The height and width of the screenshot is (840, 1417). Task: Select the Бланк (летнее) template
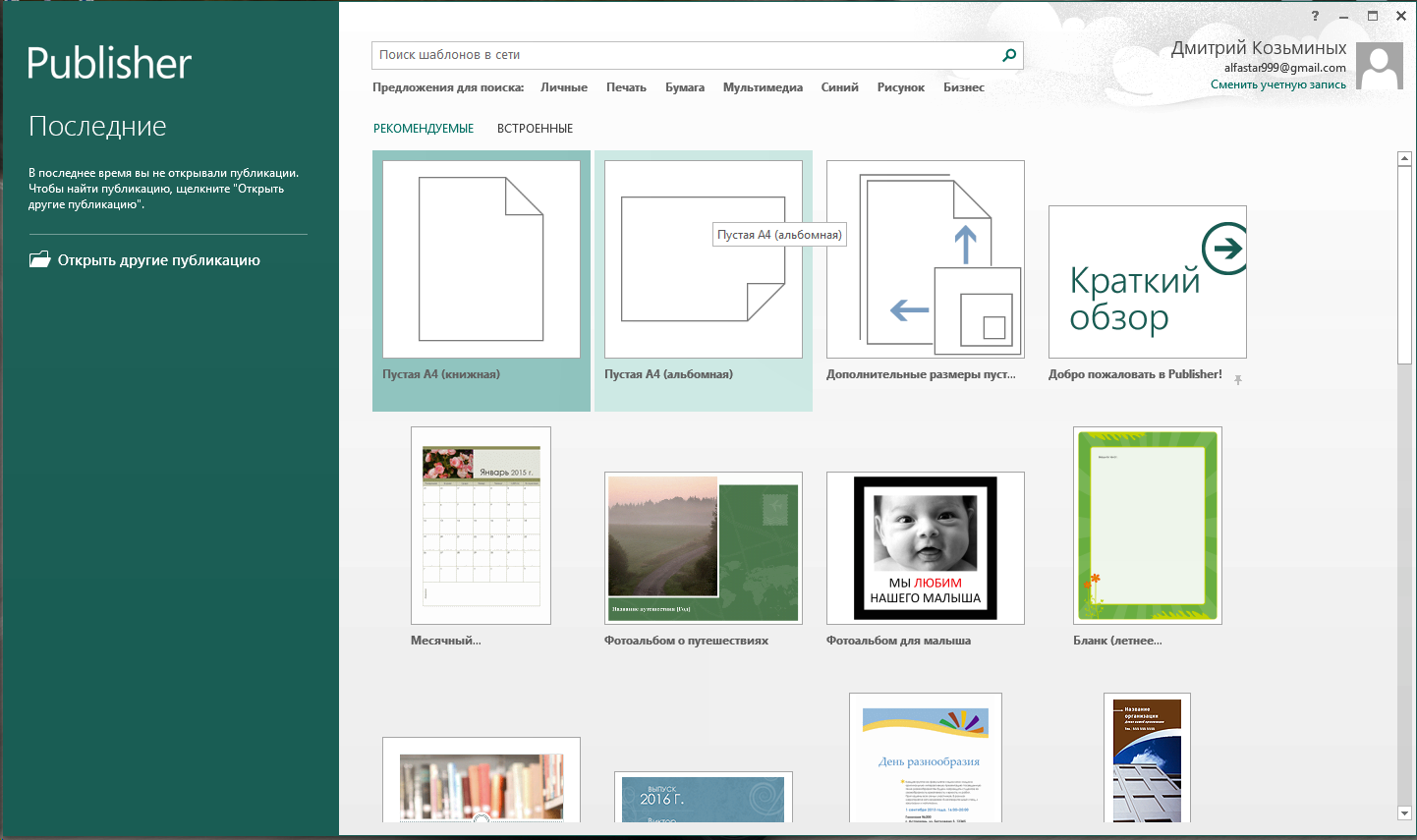click(1148, 526)
